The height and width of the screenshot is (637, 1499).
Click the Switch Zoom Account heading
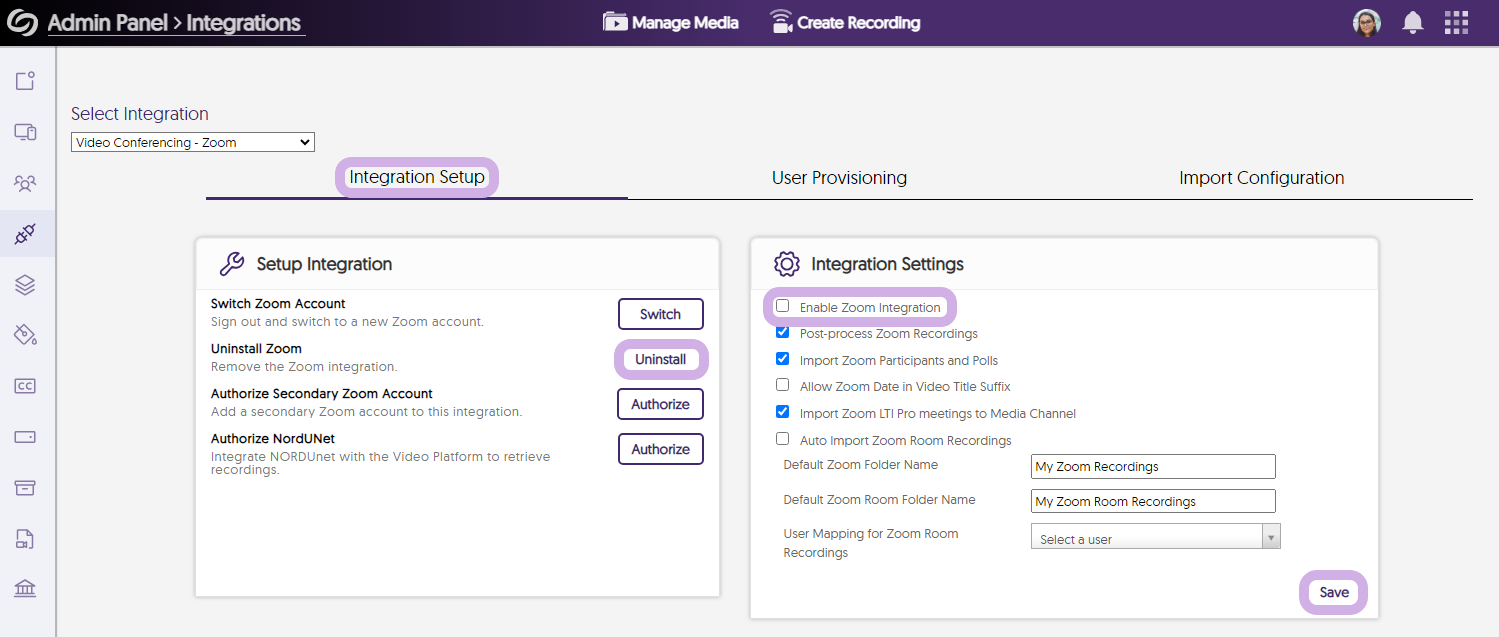(278, 304)
